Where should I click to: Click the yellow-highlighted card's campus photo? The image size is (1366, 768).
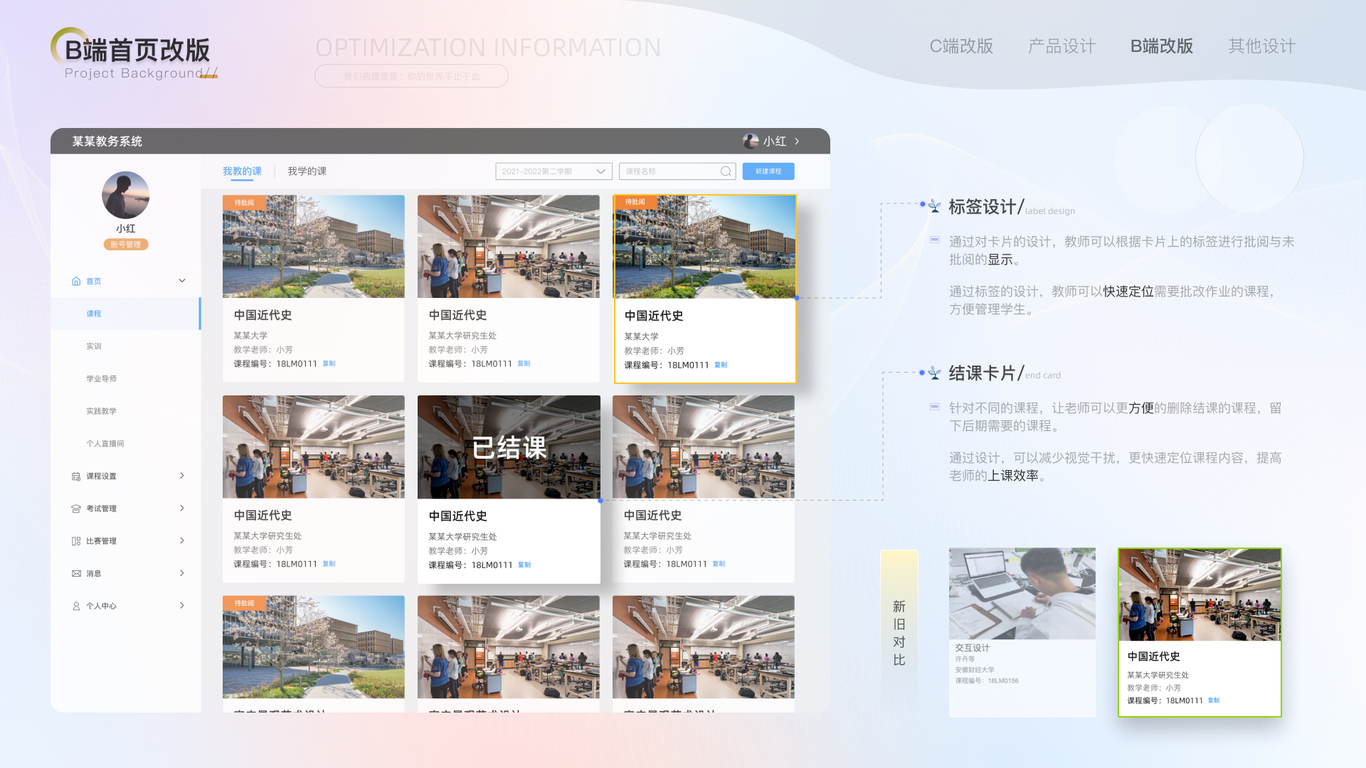click(x=705, y=247)
